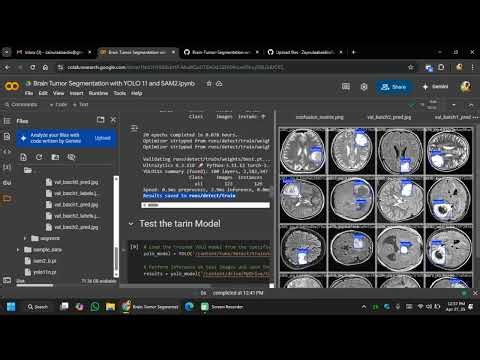Click the cloud save status icon

[219, 84]
